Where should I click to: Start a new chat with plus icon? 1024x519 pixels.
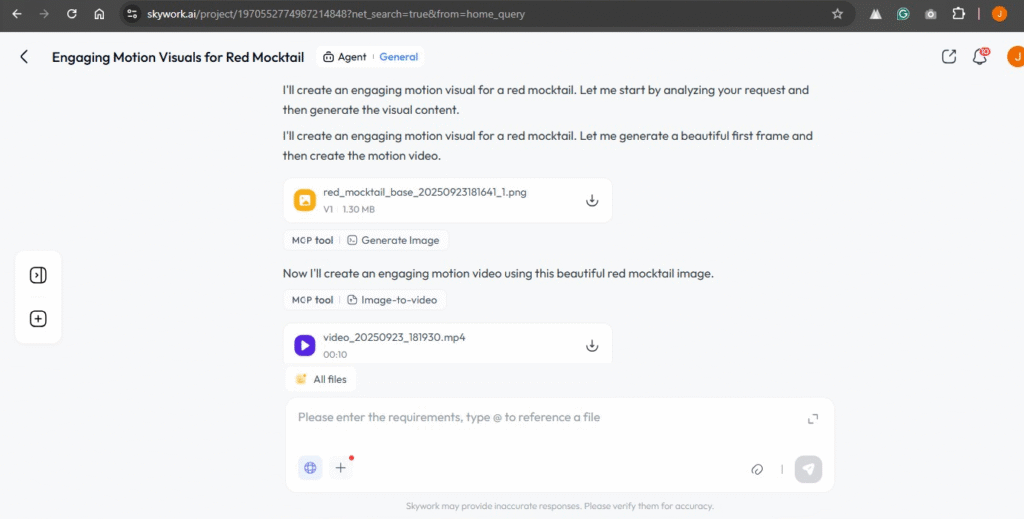pos(38,319)
